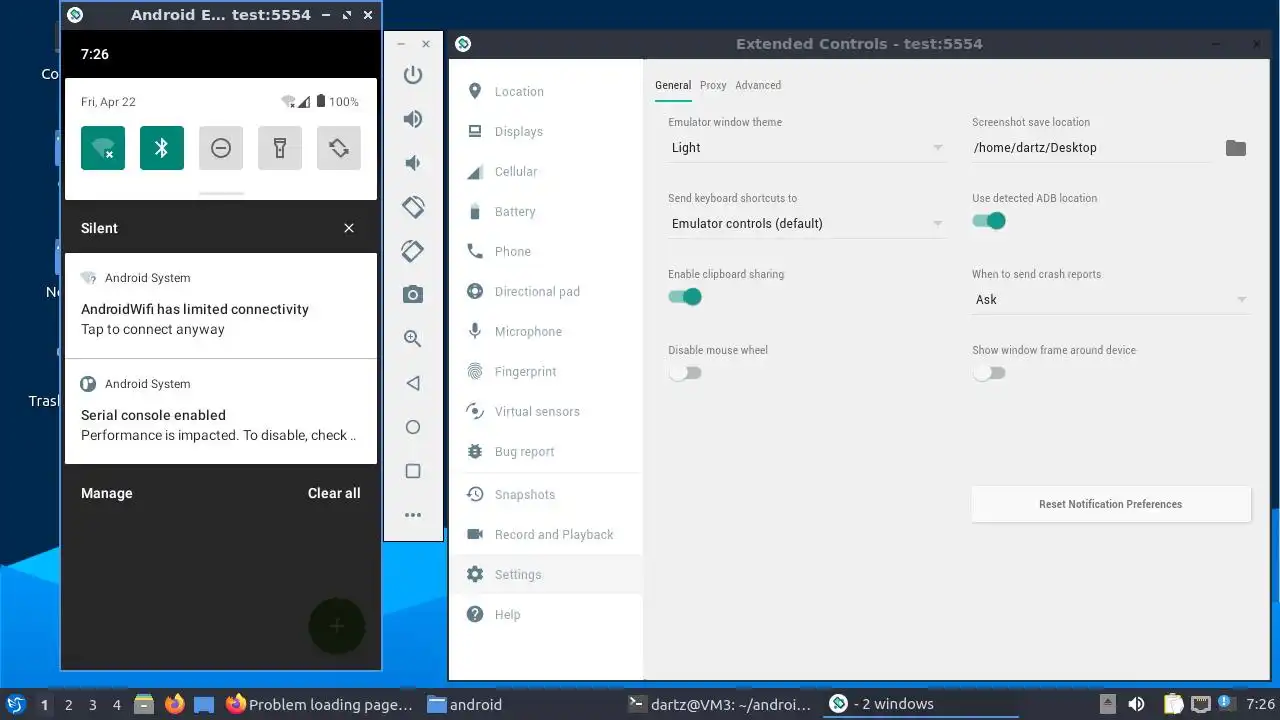Open Record and Playback in sidebar
The image size is (1280, 720).
click(546, 535)
